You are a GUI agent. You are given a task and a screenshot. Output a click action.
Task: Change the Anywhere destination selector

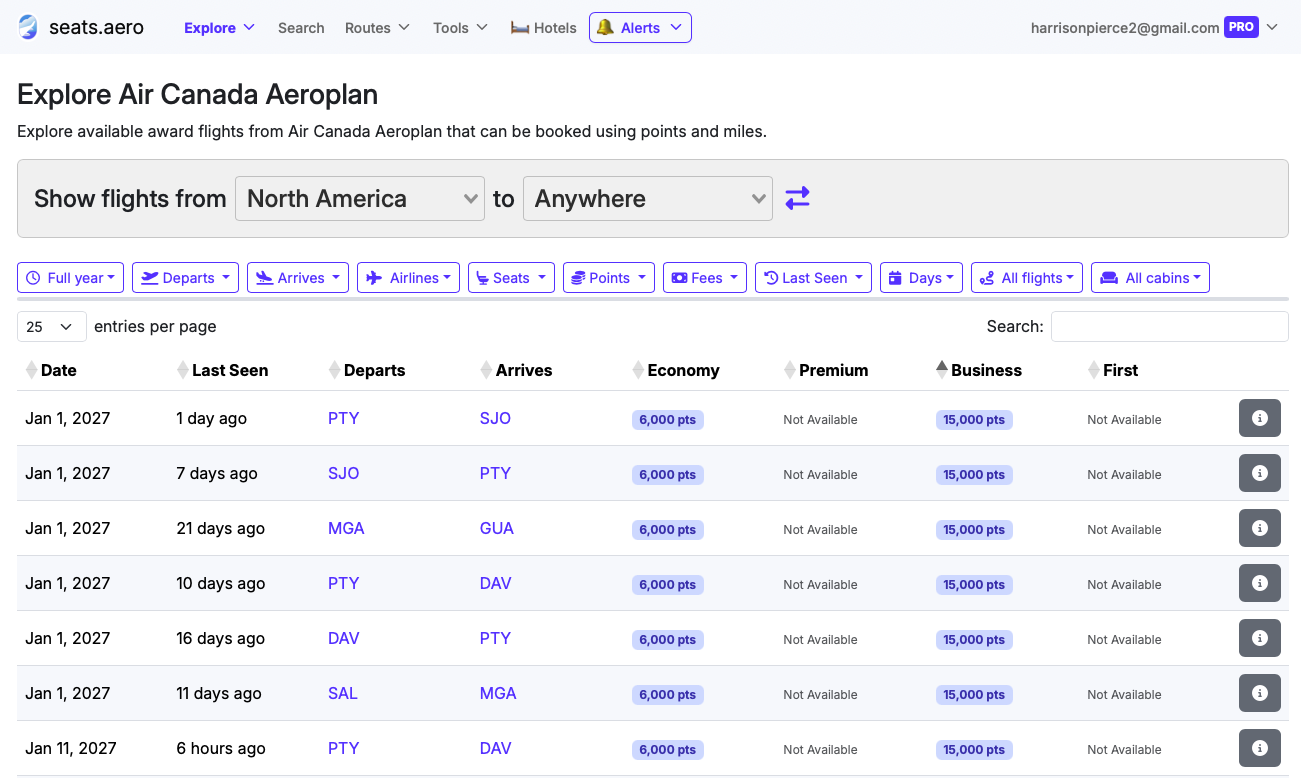(648, 198)
